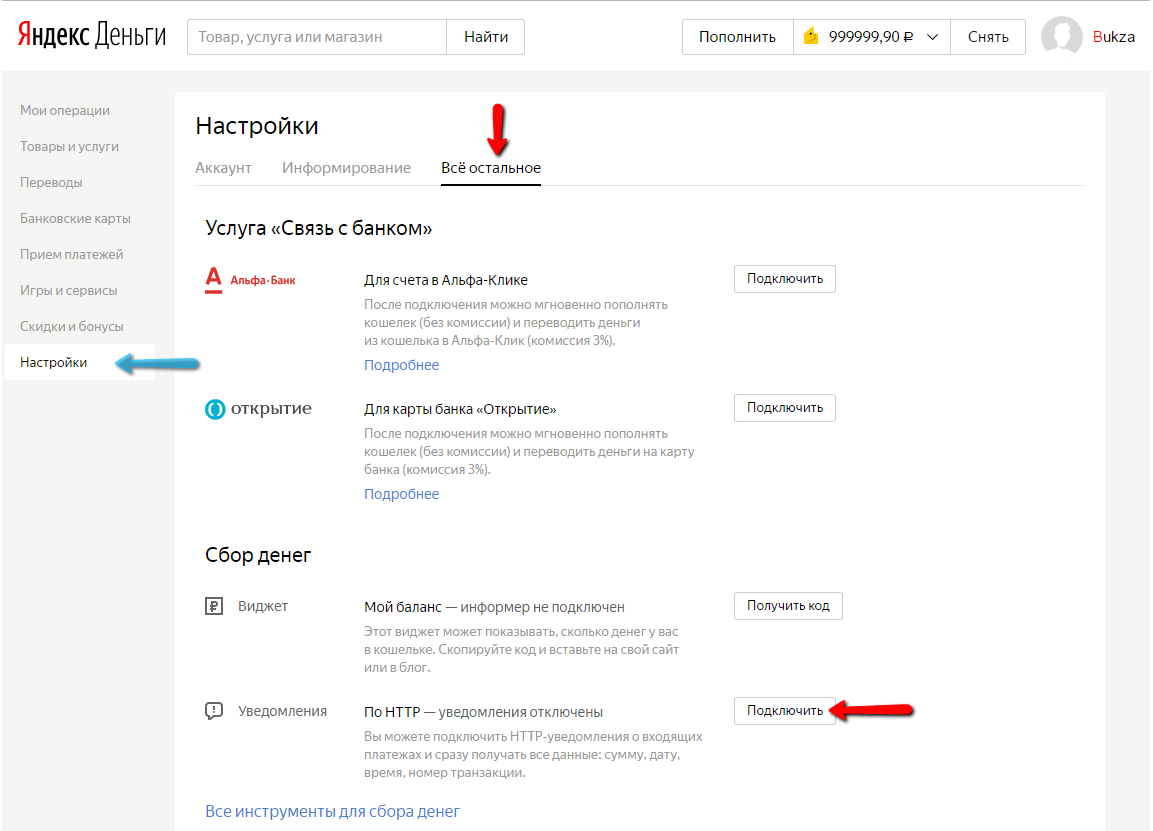This screenshot has height=831, width=1153.
Task: Click the Снять button
Action: pos(988,37)
